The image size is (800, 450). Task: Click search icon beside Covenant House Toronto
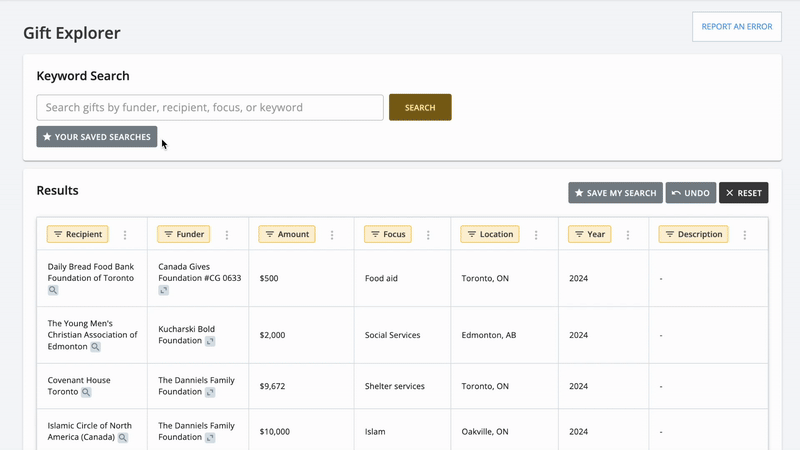pyautogui.click(x=86, y=393)
